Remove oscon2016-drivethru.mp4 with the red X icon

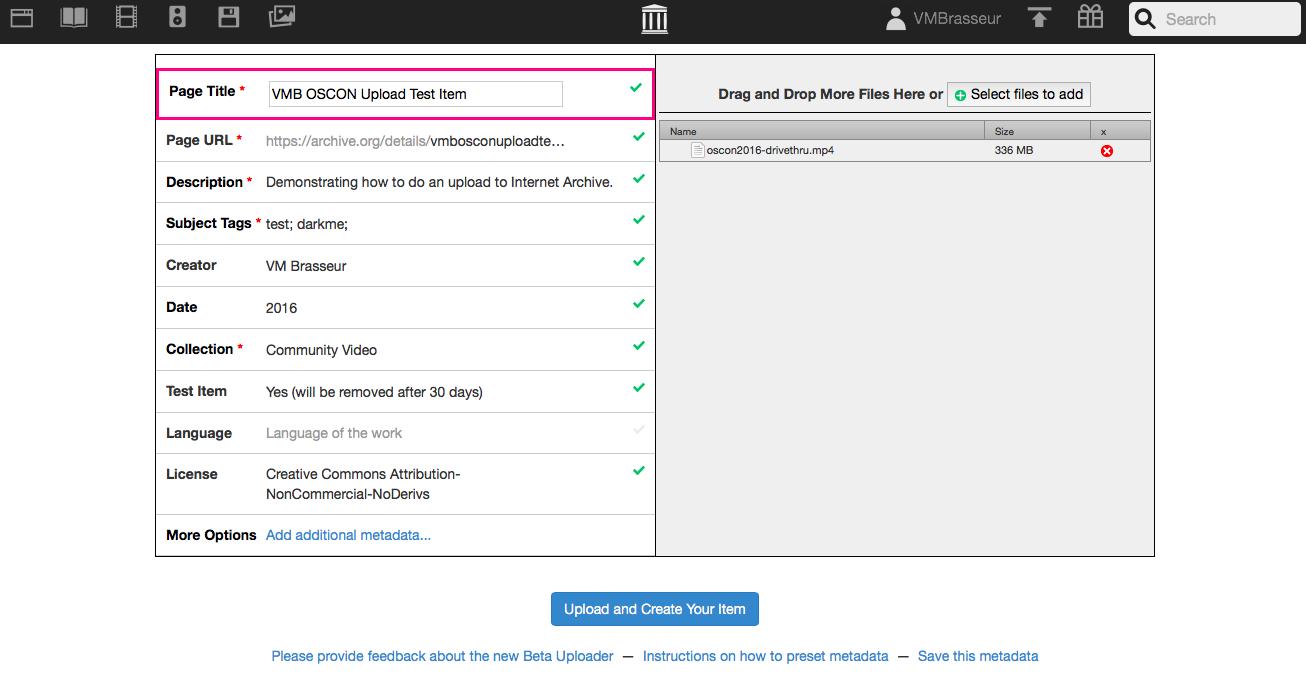click(1107, 151)
